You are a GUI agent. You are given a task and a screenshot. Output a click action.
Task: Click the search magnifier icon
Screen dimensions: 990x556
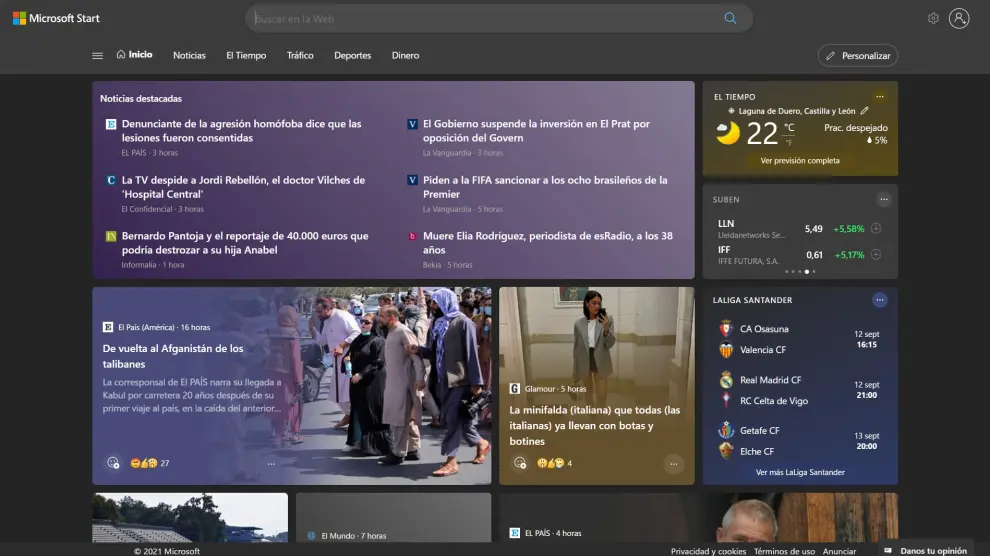click(x=730, y=18)
